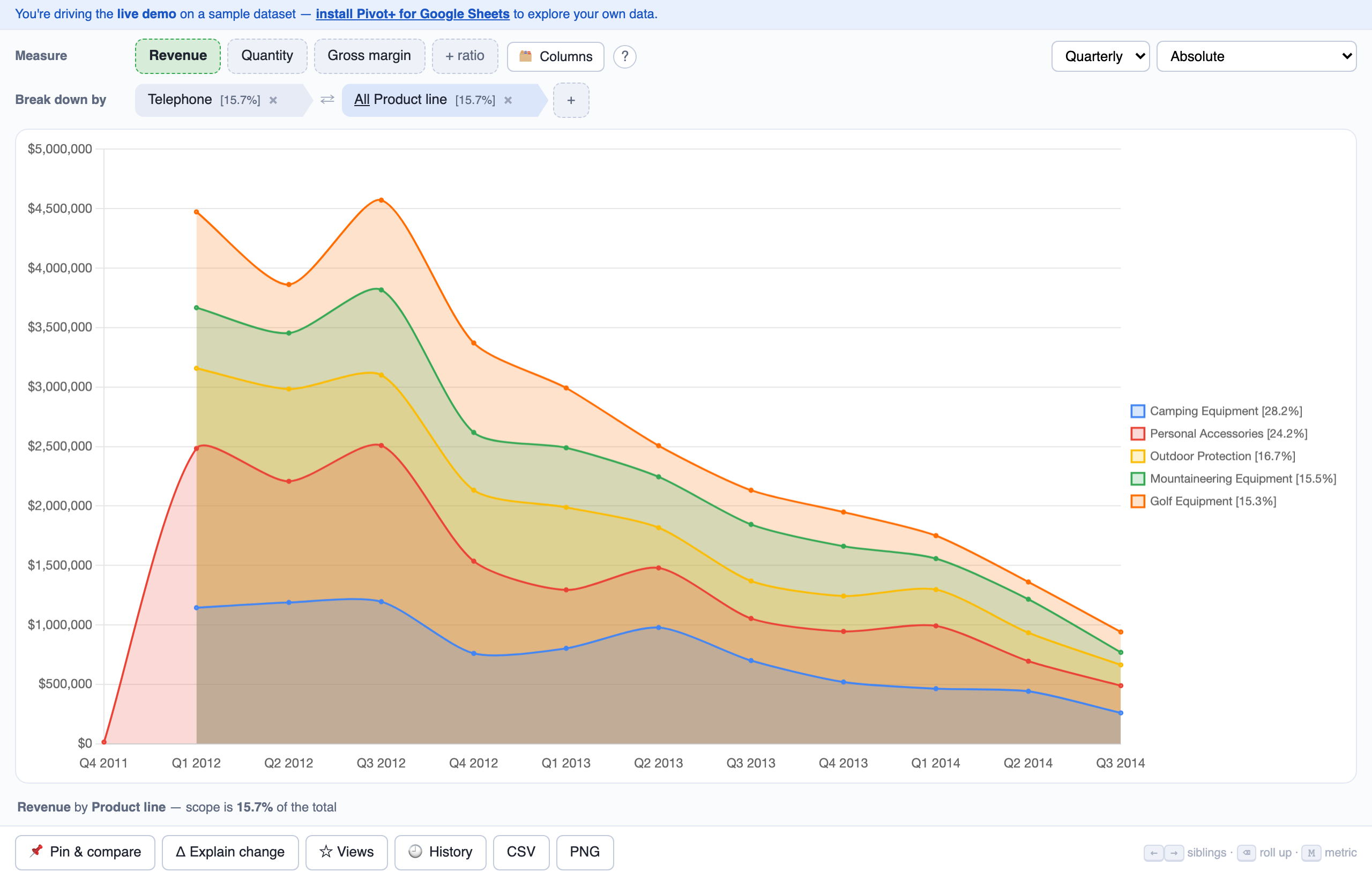Switch measure to Quantity
The width and height of the screenshot is (1372, 879).
(266, 55)
